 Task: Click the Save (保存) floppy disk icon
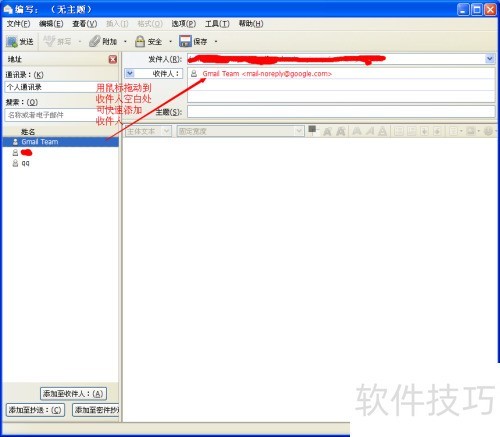click(x=185, y=41)
